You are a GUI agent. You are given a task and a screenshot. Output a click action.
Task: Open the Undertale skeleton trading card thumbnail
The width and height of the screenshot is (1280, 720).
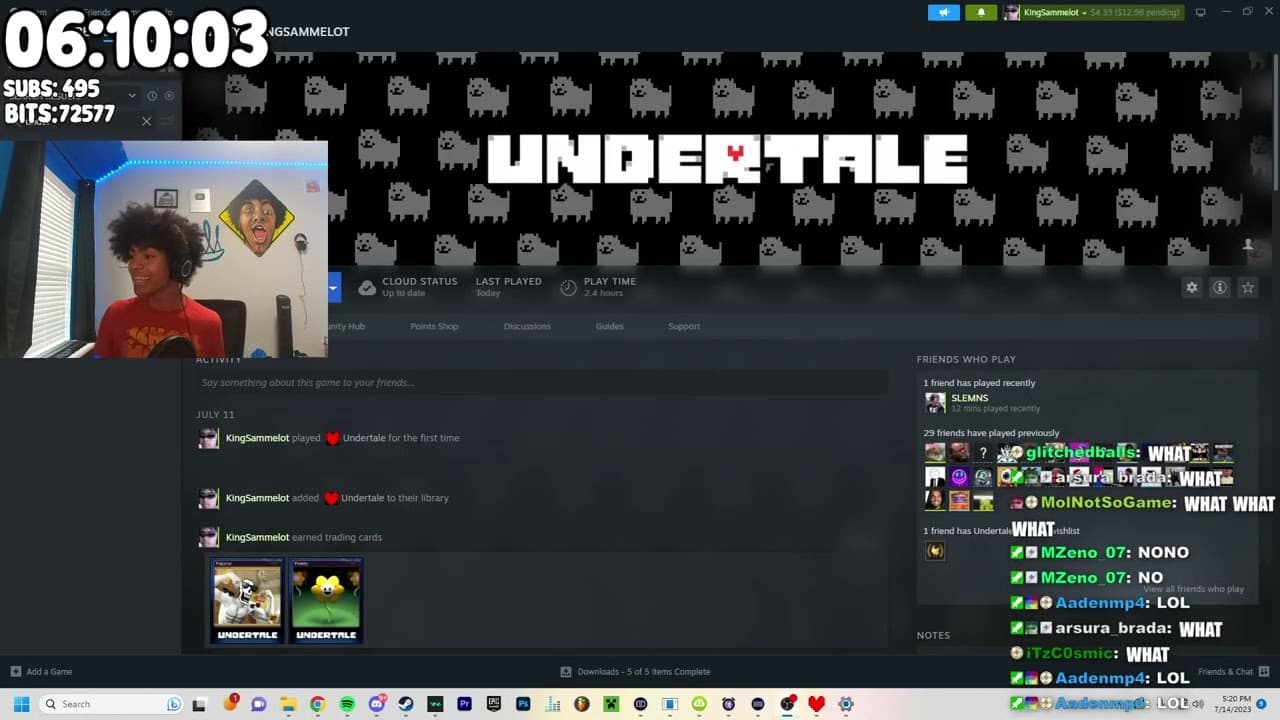tap(247, 600)
